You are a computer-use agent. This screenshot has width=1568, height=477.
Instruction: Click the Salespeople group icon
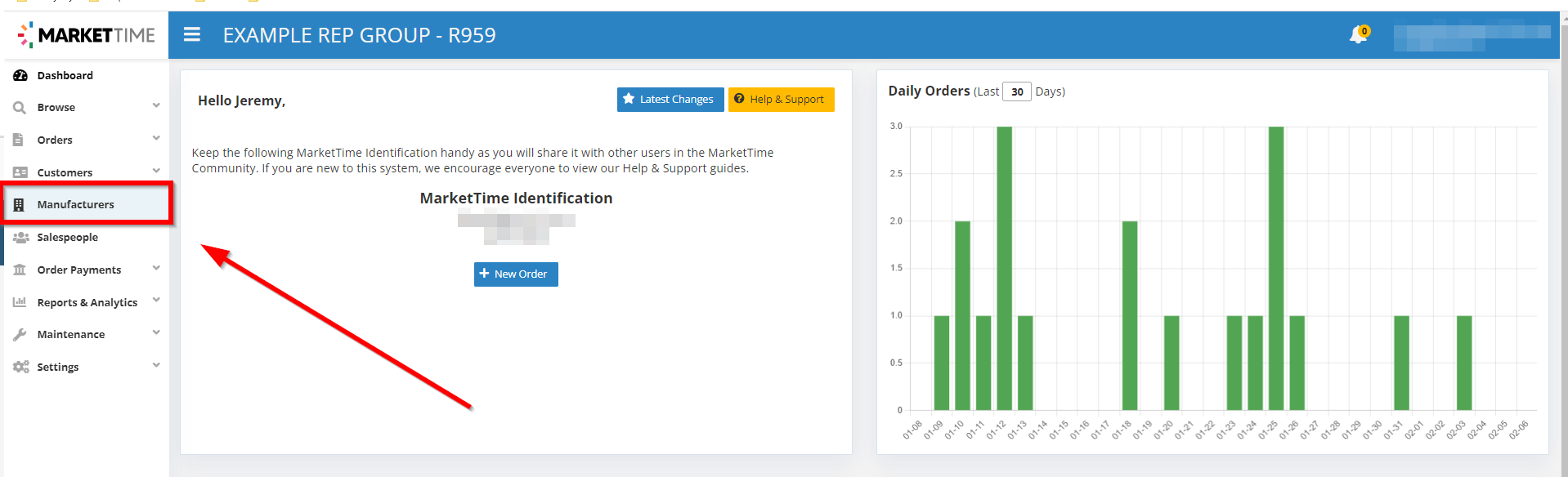coord(21,237)
